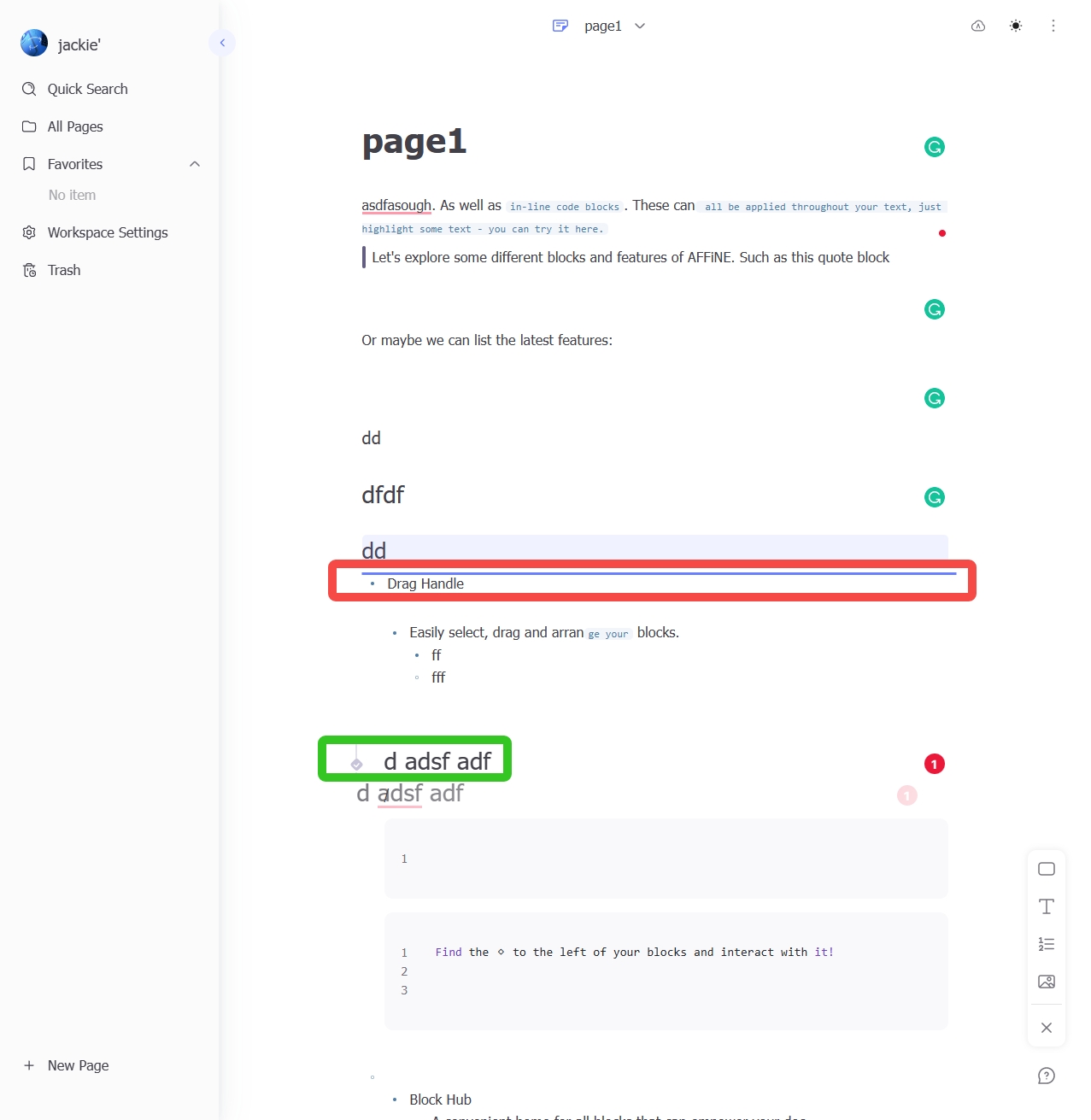Click the red Grammarly error badge showing 1
1091x1120 pixels.
click(935, 764)
